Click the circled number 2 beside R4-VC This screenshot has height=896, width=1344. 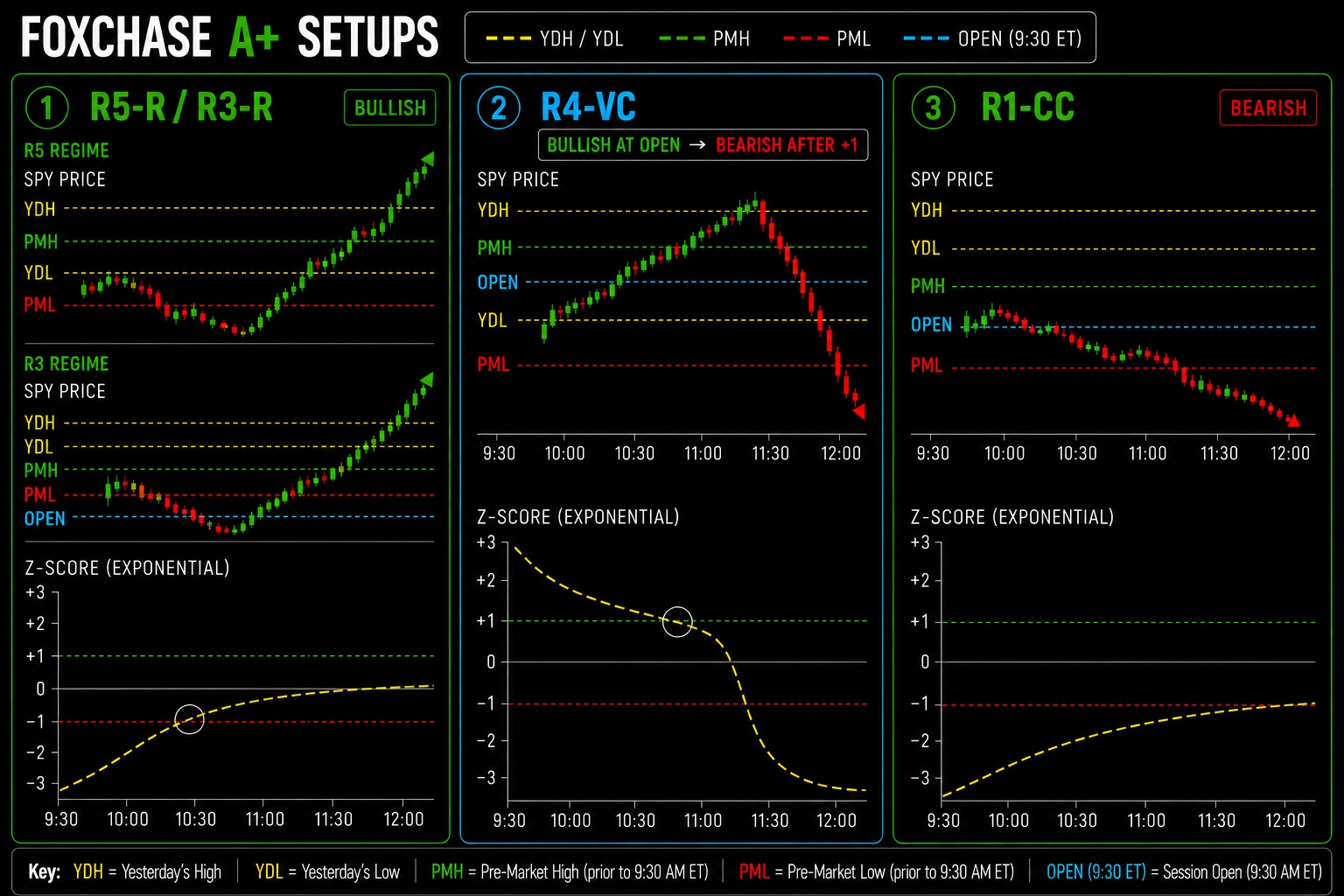[498, 108]
